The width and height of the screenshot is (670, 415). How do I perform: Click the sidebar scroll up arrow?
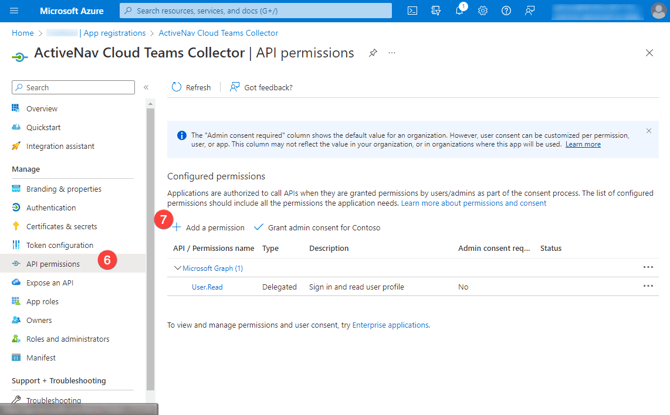pos(150,104)
